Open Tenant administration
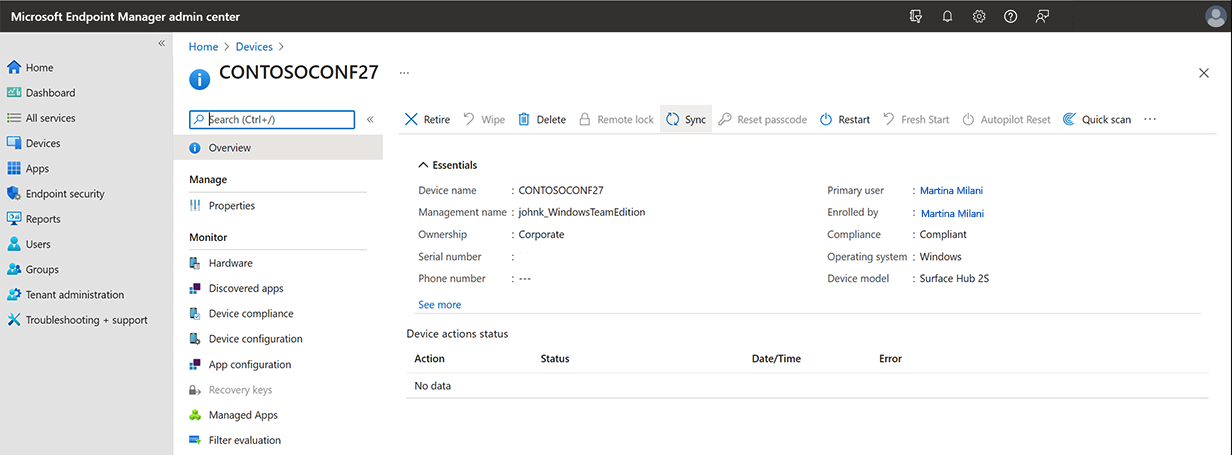 click(x=66, y=295)
